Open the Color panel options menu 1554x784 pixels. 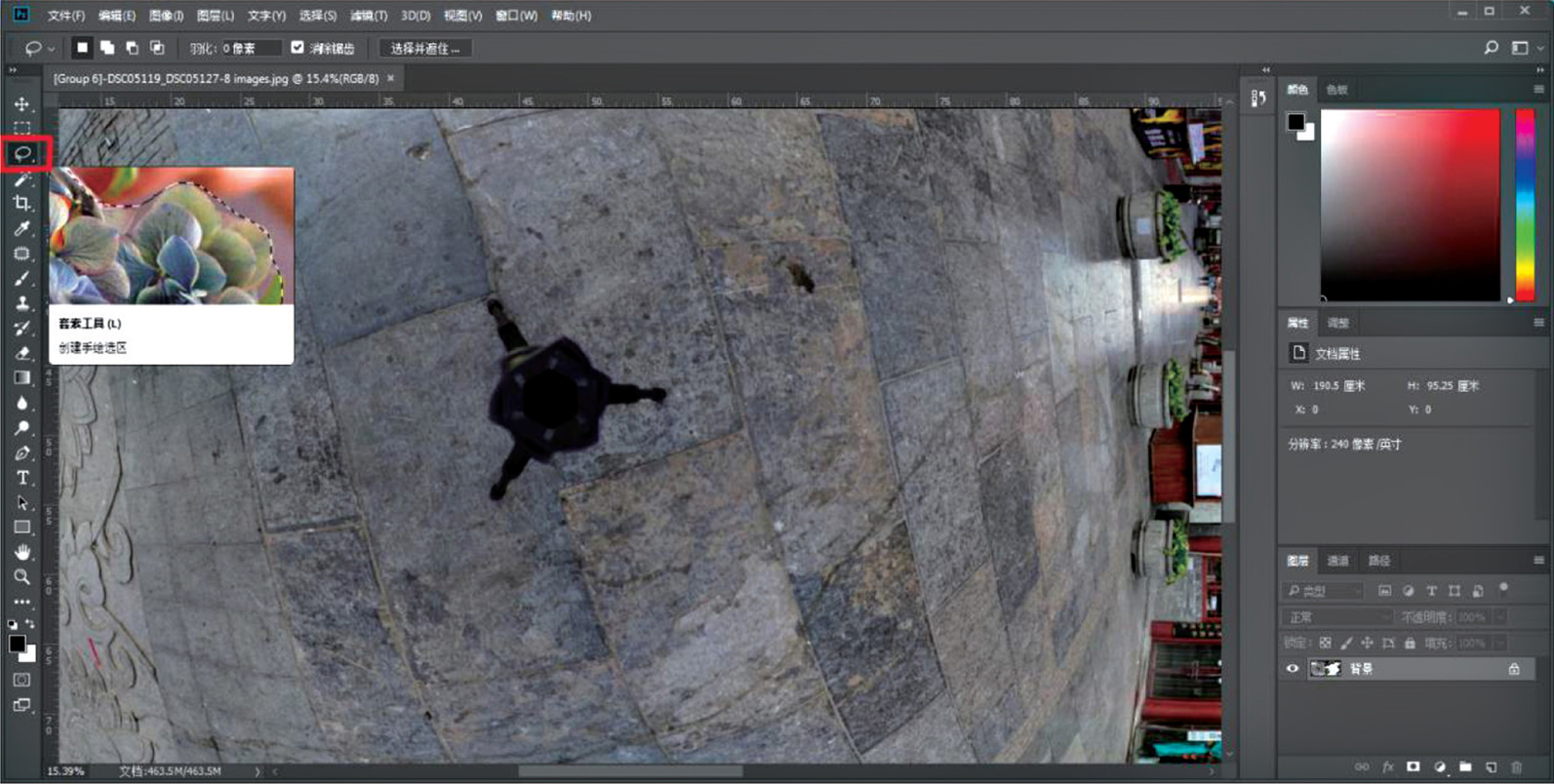(1538, 90)
